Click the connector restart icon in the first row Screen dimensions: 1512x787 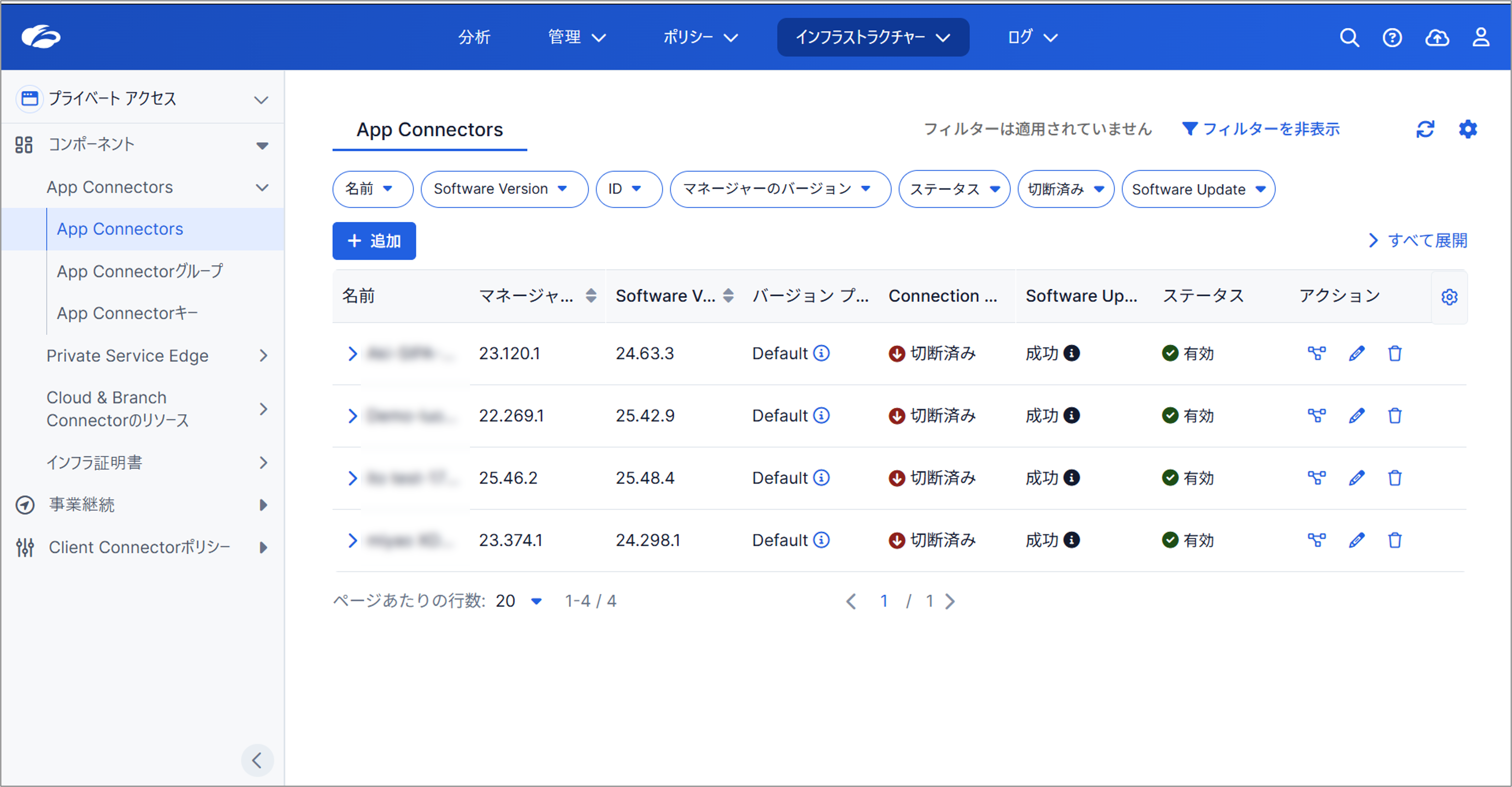tap(1317, 353)
